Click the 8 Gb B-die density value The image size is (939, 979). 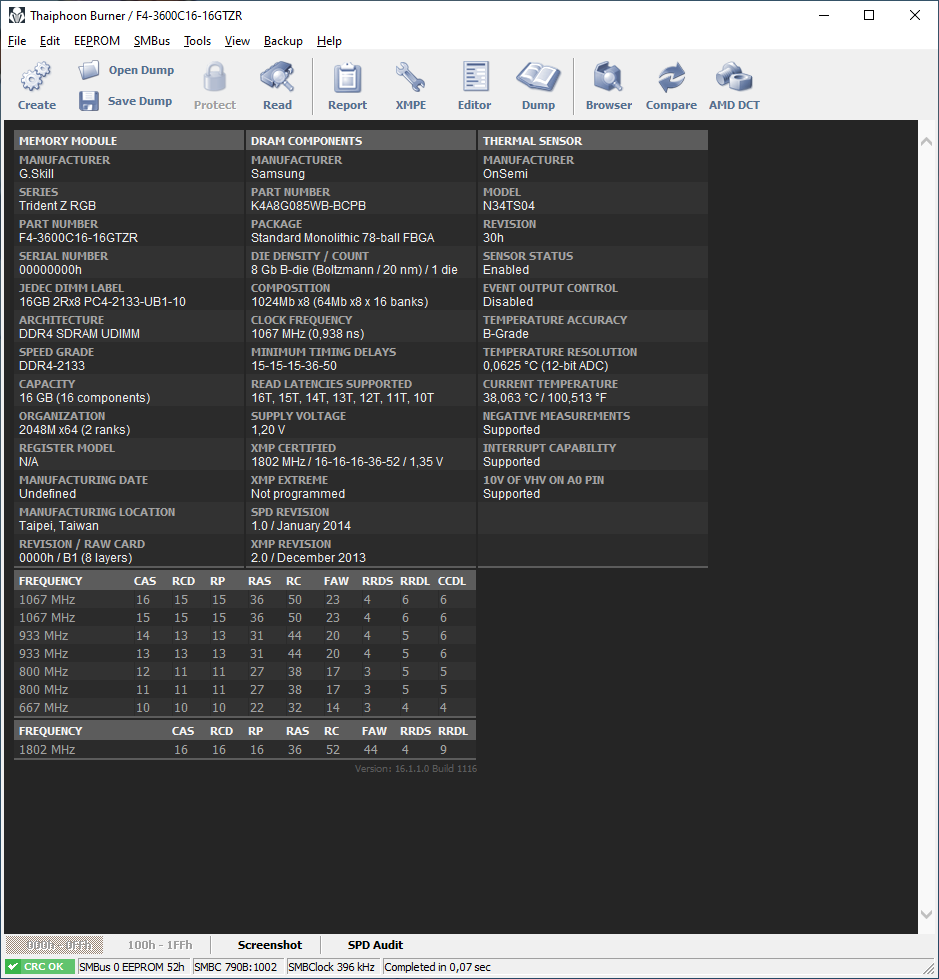click(354, 270)
